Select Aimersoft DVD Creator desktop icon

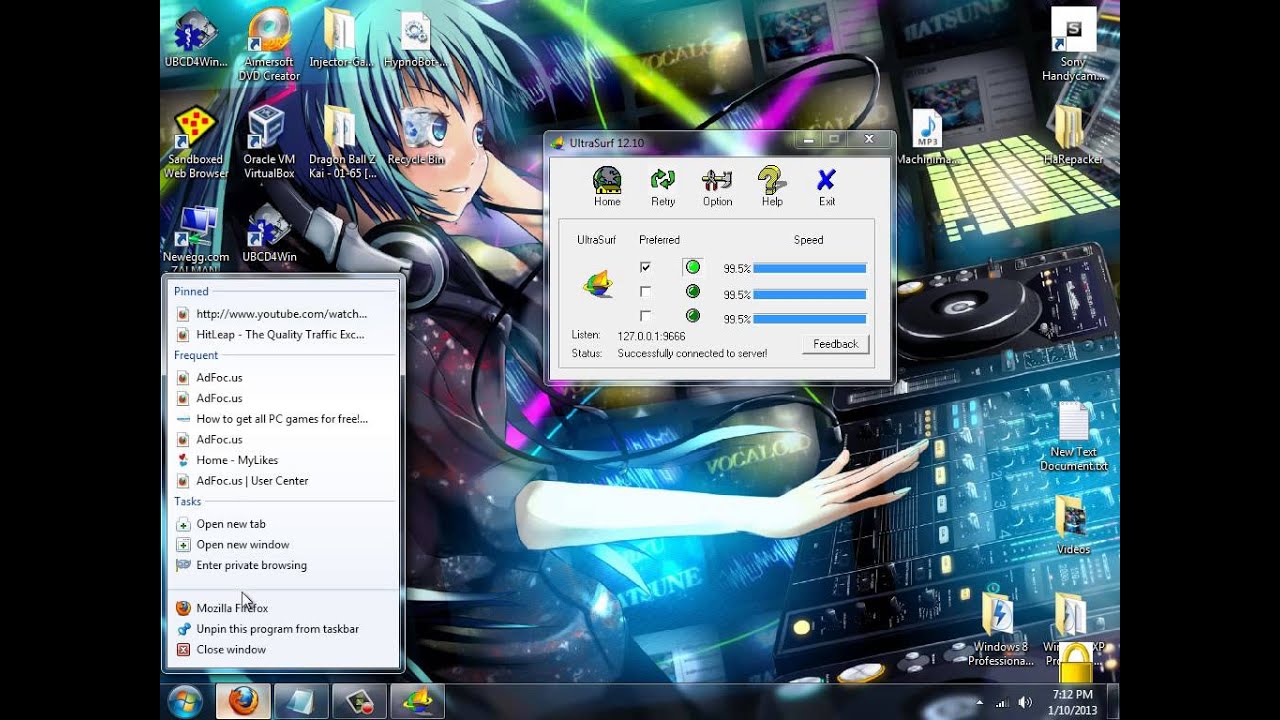click(269, 45)
